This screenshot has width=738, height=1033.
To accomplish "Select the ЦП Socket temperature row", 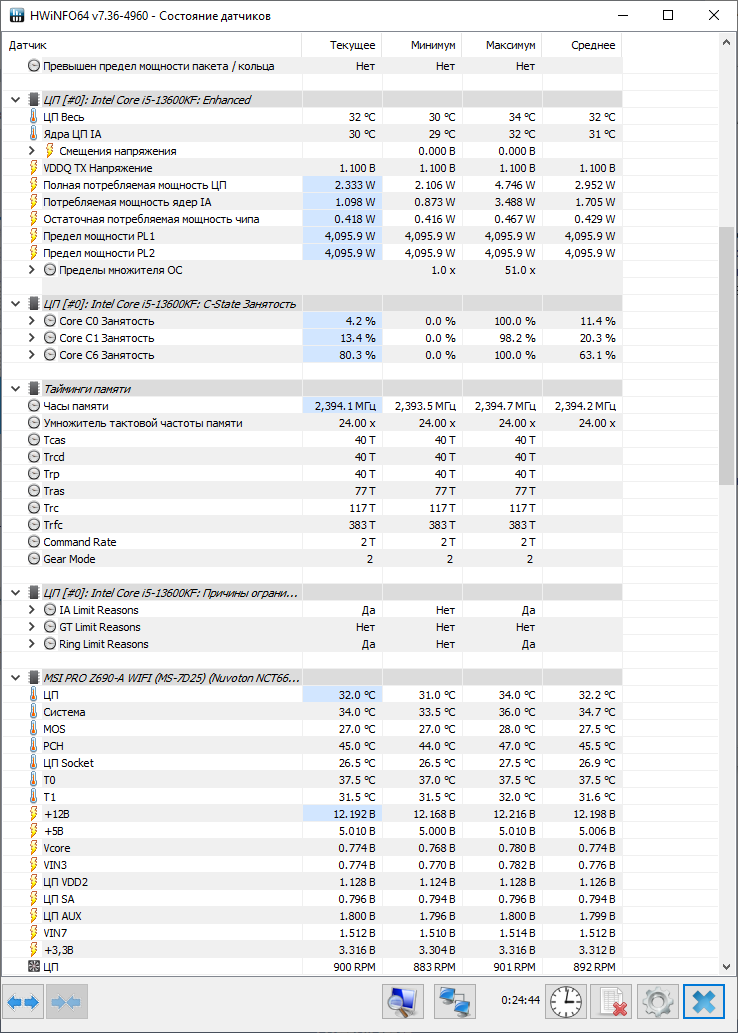I will click(312, 763).
